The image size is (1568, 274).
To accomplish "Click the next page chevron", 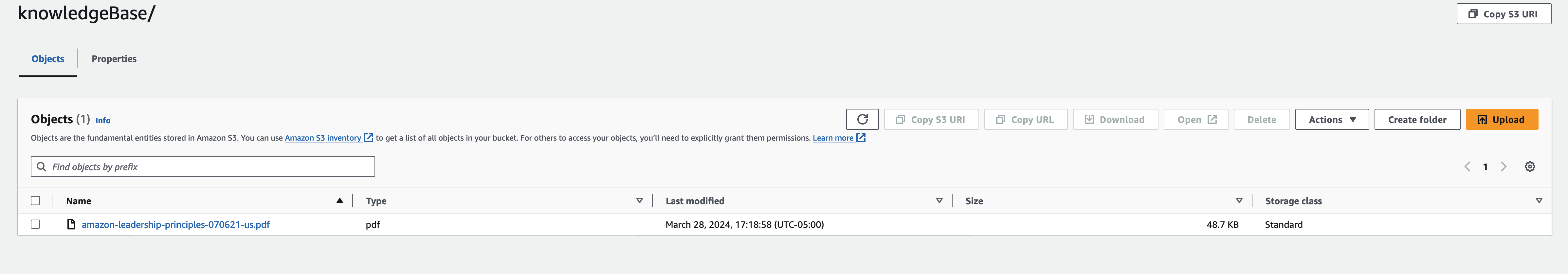I will 1504,167.
